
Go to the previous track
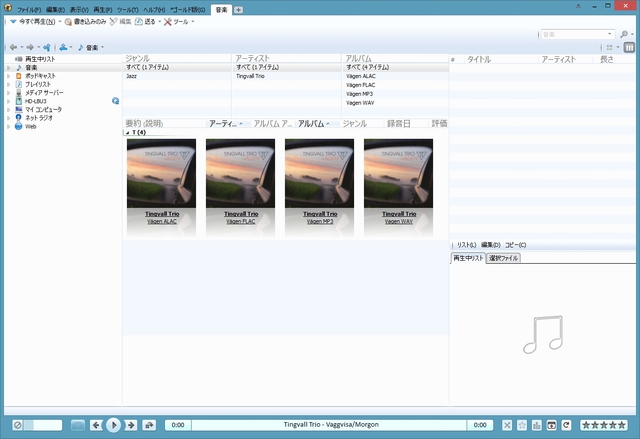(96, 425)
